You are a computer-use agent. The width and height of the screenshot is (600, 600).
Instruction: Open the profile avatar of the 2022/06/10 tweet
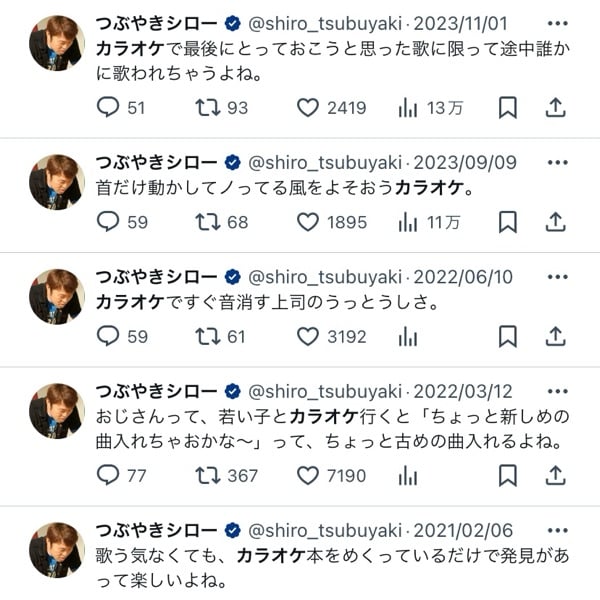pos(56,296)
